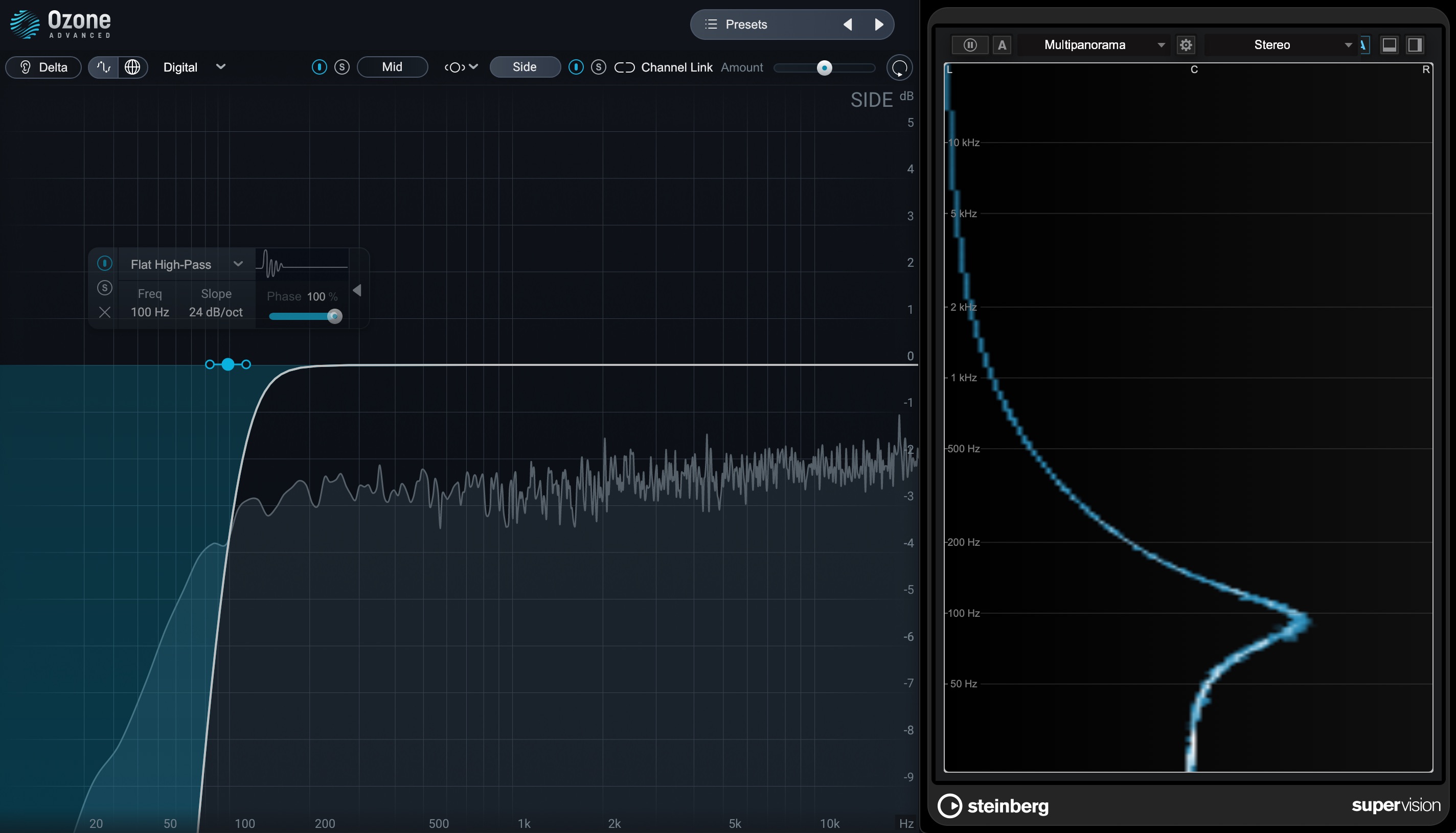Select the EQ curve view icon
The width and height of the screenshot is (1456, 833).
104,67
